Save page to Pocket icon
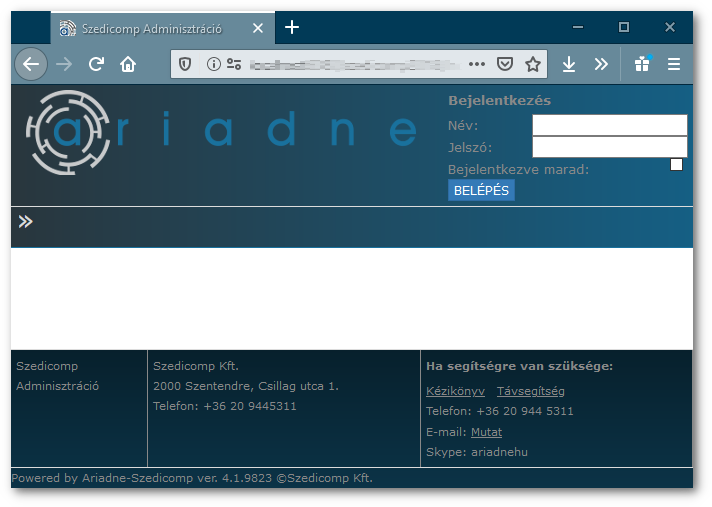This screenshot has width=712, height=507. 505,64
